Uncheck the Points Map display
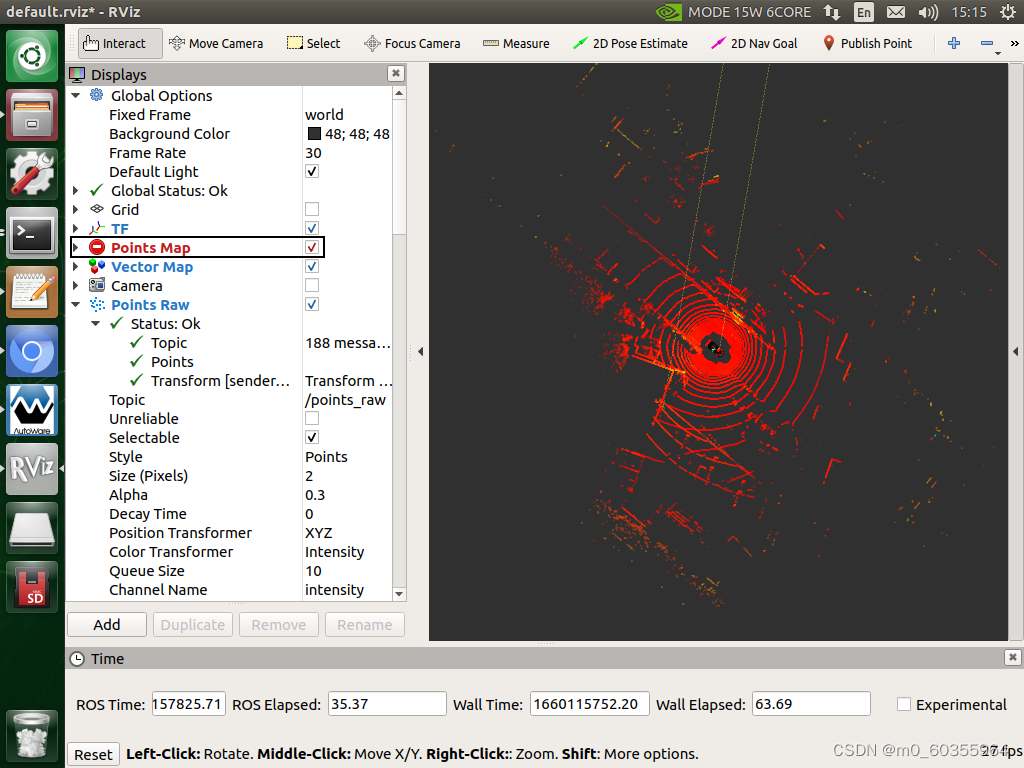Viewport: 1024px width, 768px height. click(312, 248)
